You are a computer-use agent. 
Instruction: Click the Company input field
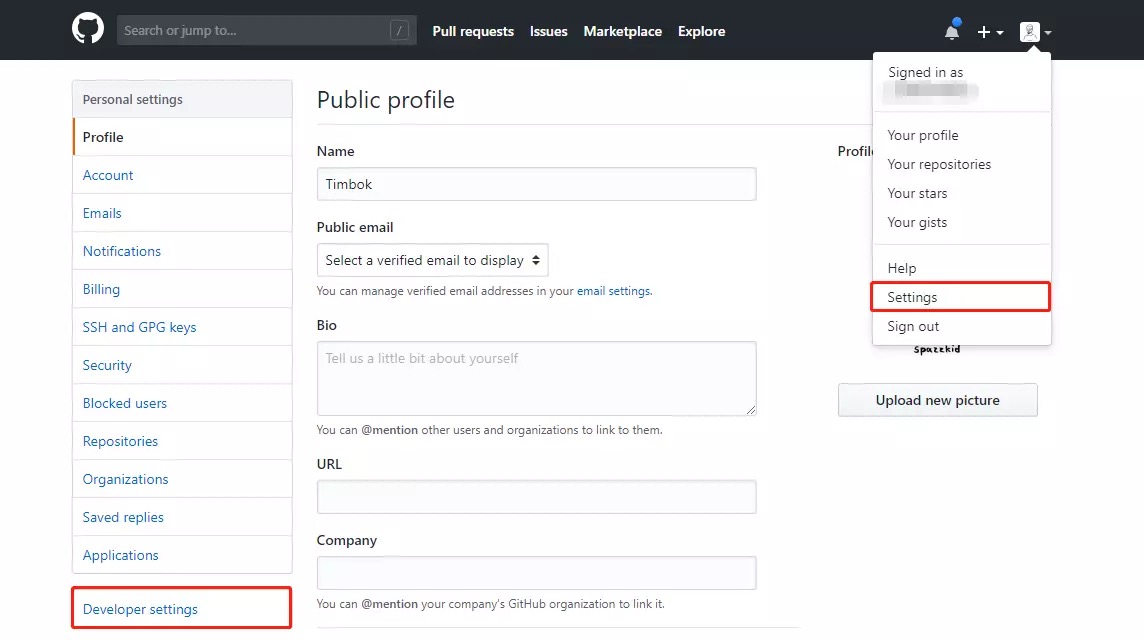tap(536, 572)
